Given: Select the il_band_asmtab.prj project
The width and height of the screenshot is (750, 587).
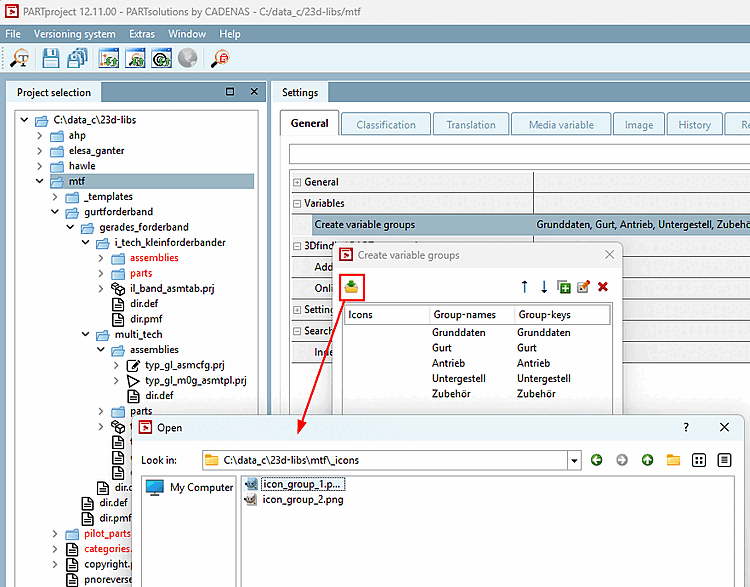Looking at the screenshot, I should pos(172,288).
